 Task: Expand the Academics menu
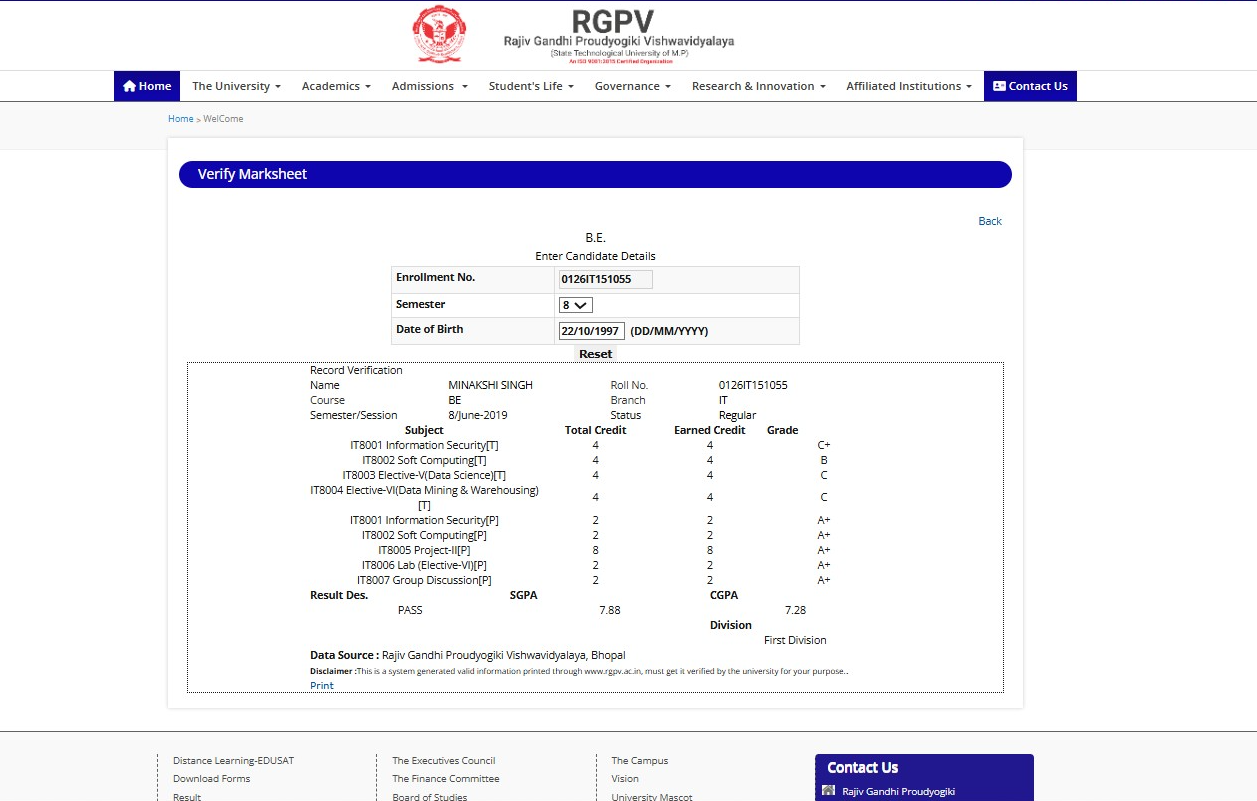click(x=336, y=86)
